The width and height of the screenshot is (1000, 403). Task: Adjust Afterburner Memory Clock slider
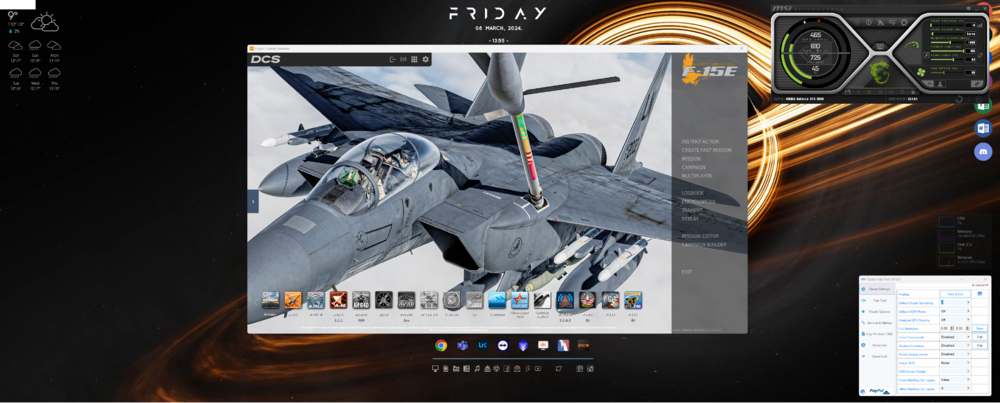click(947, 42)
